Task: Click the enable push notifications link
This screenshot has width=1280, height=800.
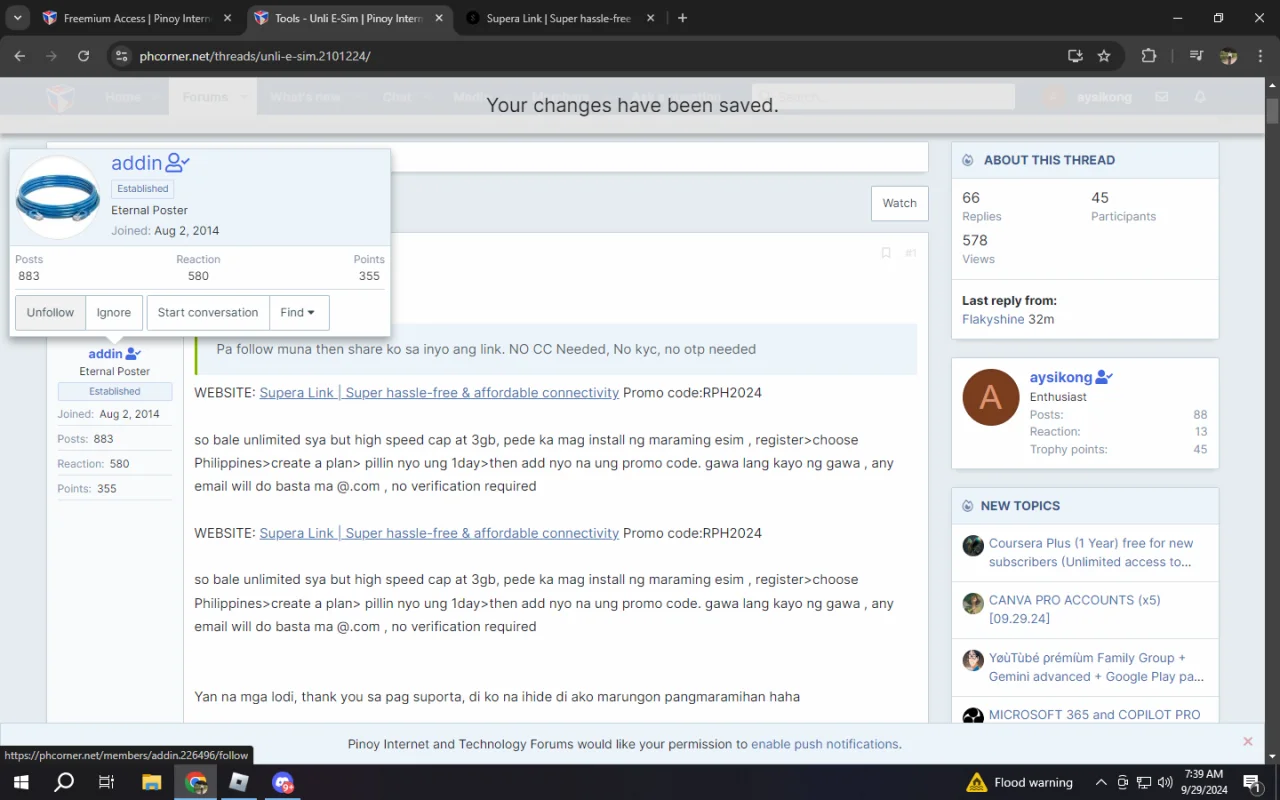Action: point(825,744)
